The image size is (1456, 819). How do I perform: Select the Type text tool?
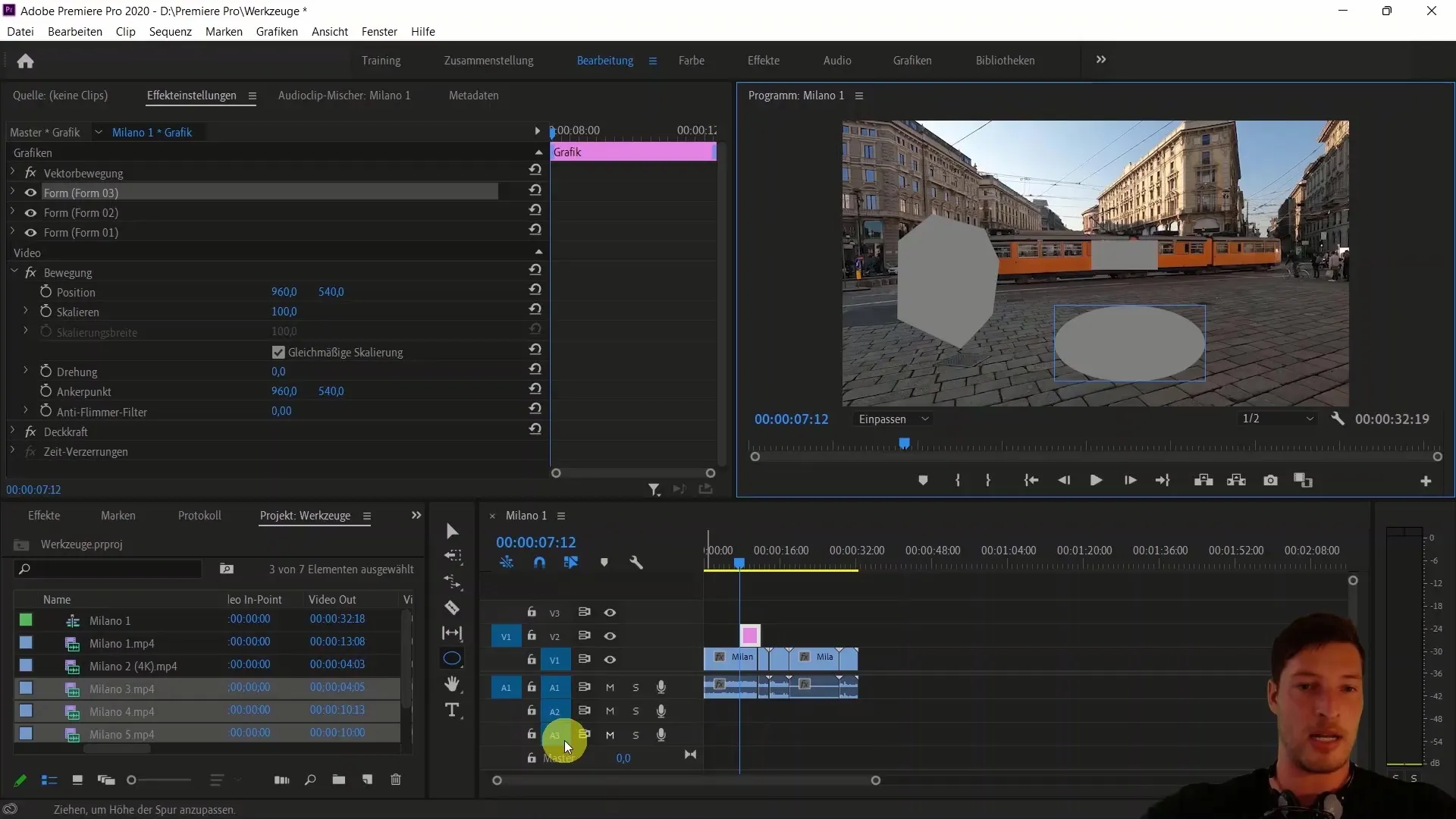click(452, 710)
